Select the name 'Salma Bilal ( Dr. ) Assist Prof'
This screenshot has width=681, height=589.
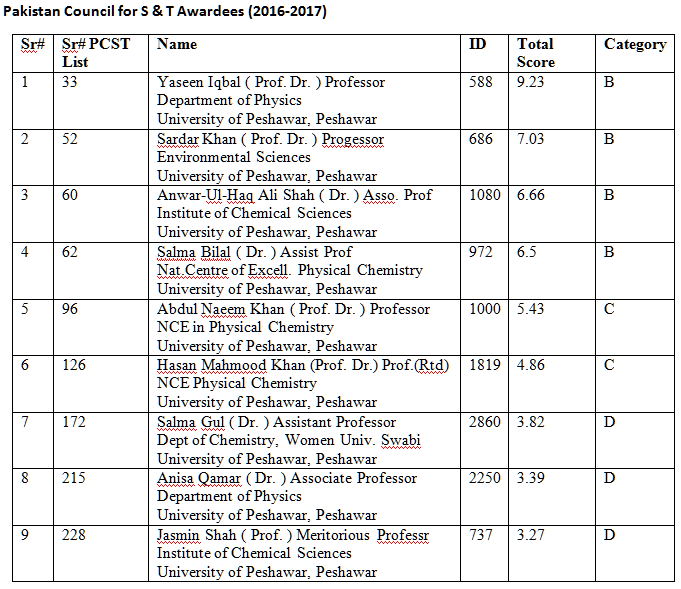coord(254,252)
